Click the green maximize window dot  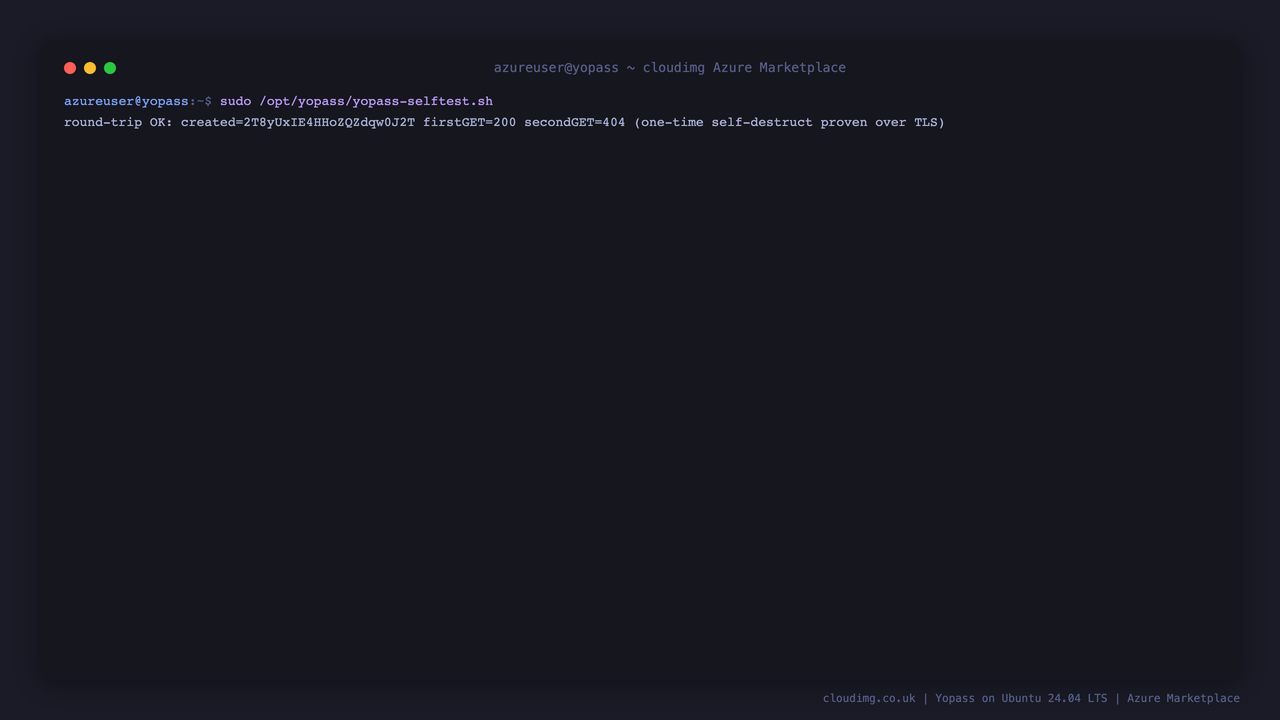point(110,68)
